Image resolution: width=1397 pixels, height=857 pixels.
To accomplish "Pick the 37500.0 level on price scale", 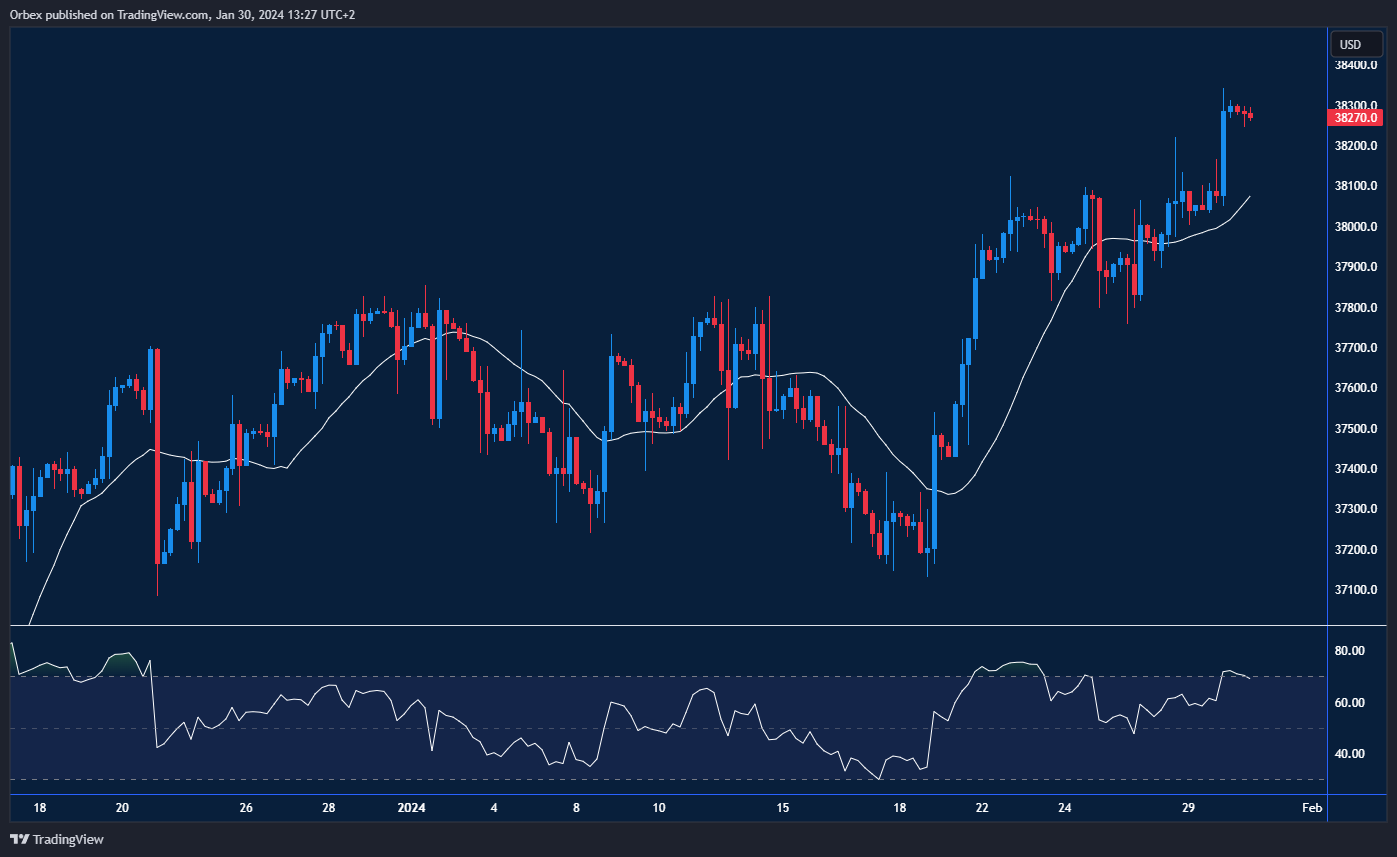I will [1356, 429].
